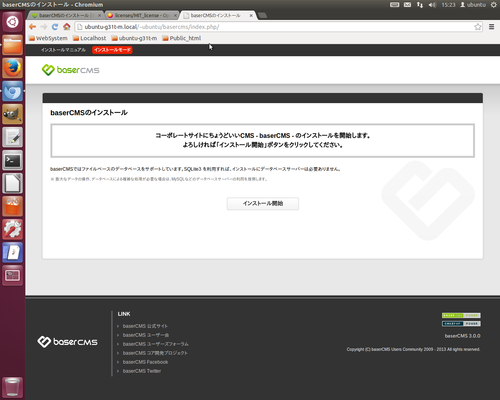Select Chromium icon in launcher

point(13,91)
